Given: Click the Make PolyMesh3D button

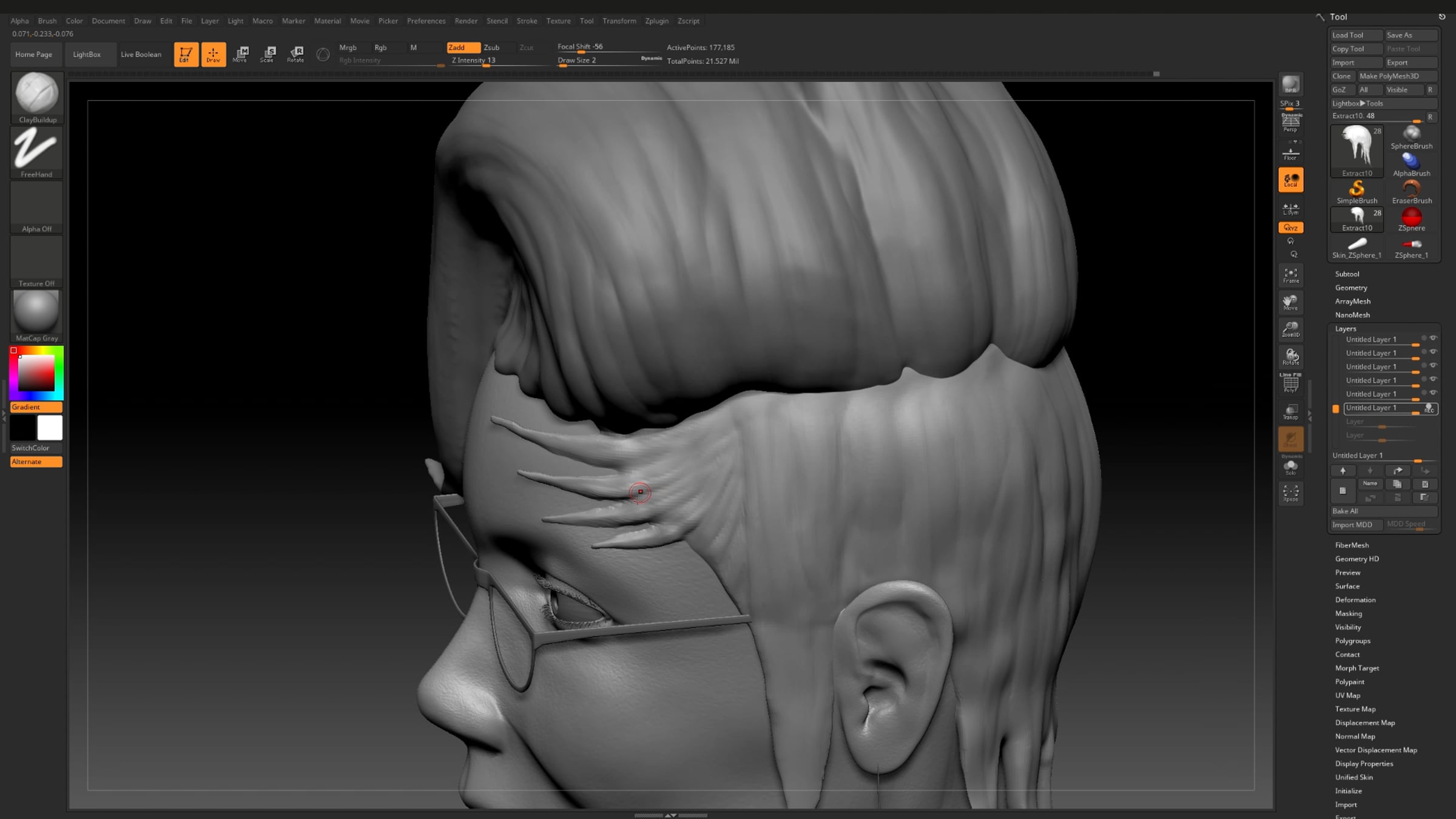Looking at the screenshot, I should [x=1389, y=76].
